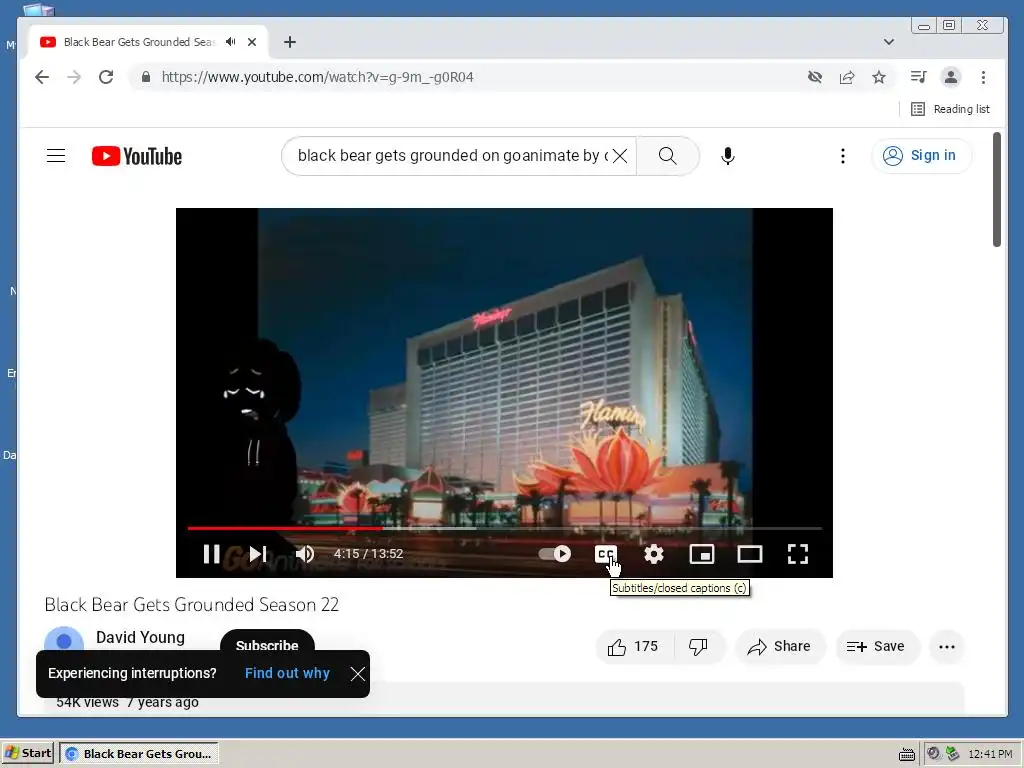The width and height of the screenshot is (1024, 768).
Task: Open the Chrome three-dot menu
Action: pyautogui.click(x=983, y=77)
